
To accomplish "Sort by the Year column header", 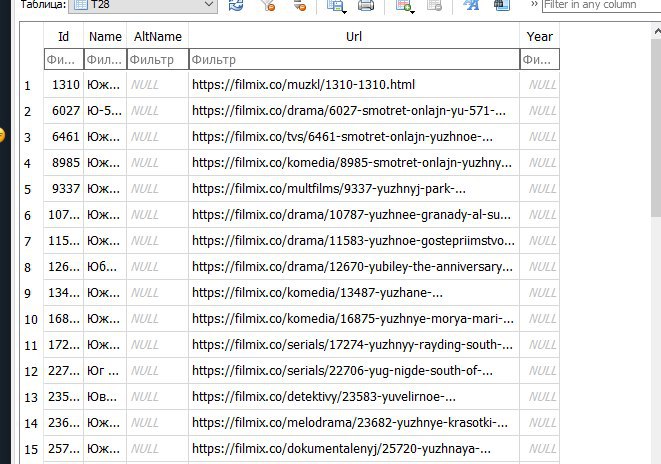I will (x=540, y=36).
